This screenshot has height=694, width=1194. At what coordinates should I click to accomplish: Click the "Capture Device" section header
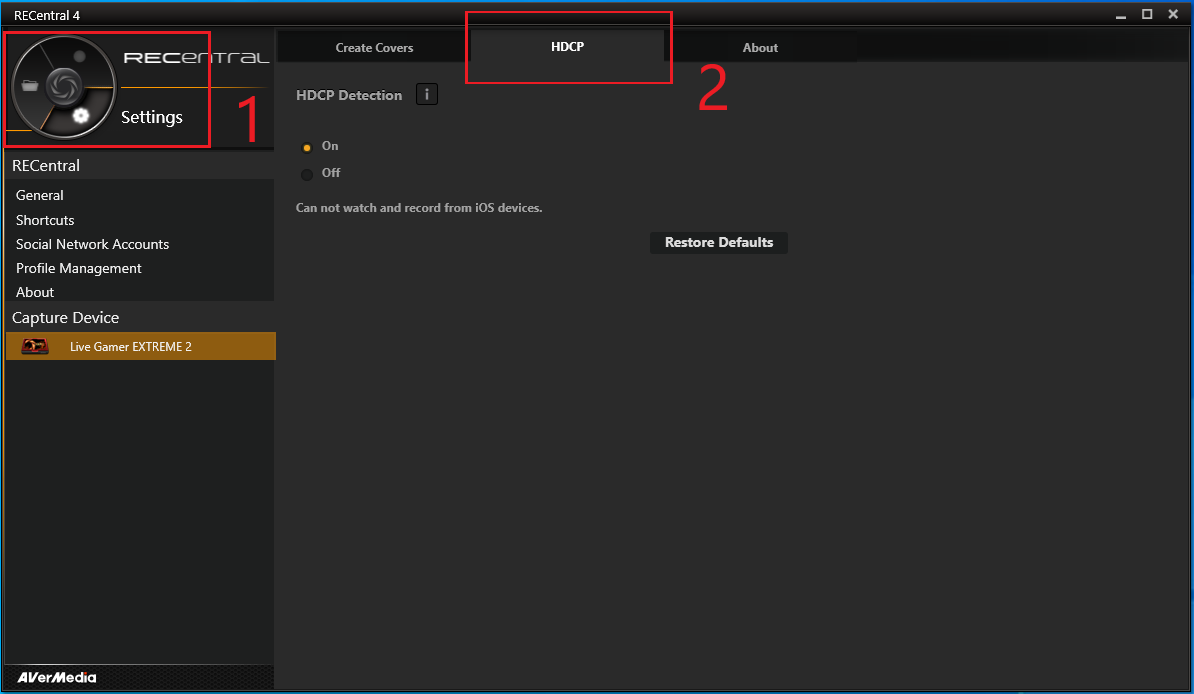point(65,318)
